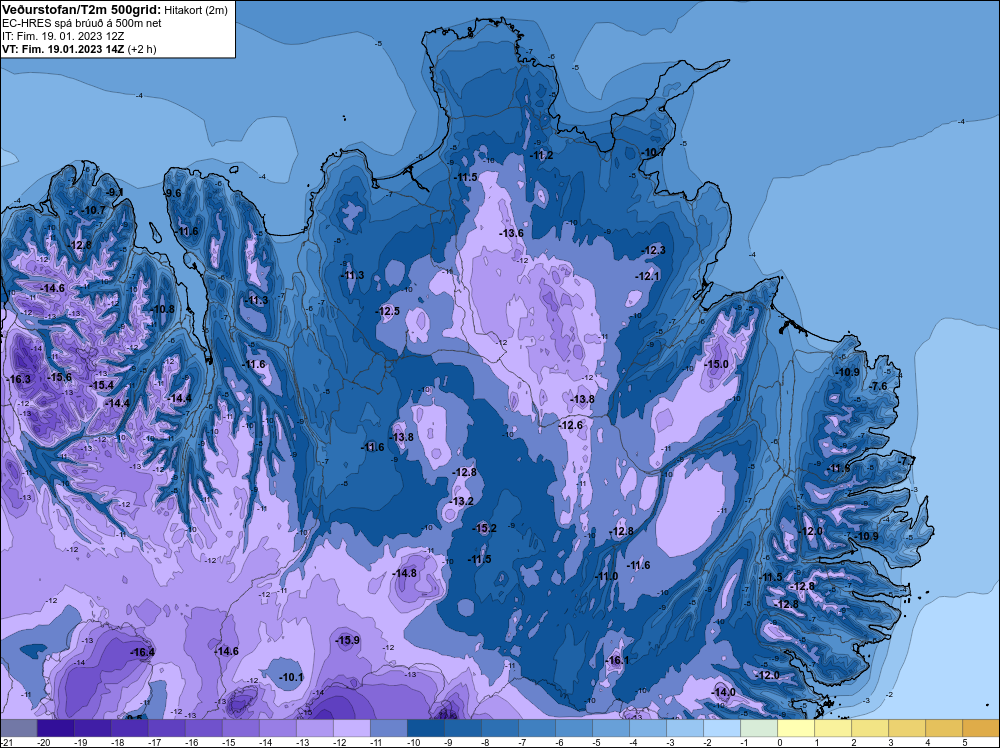The height and width of the screenshot is (748, 1000).
Task: Click the -10.1 temperature label
Action: click(x=291, y=677)
